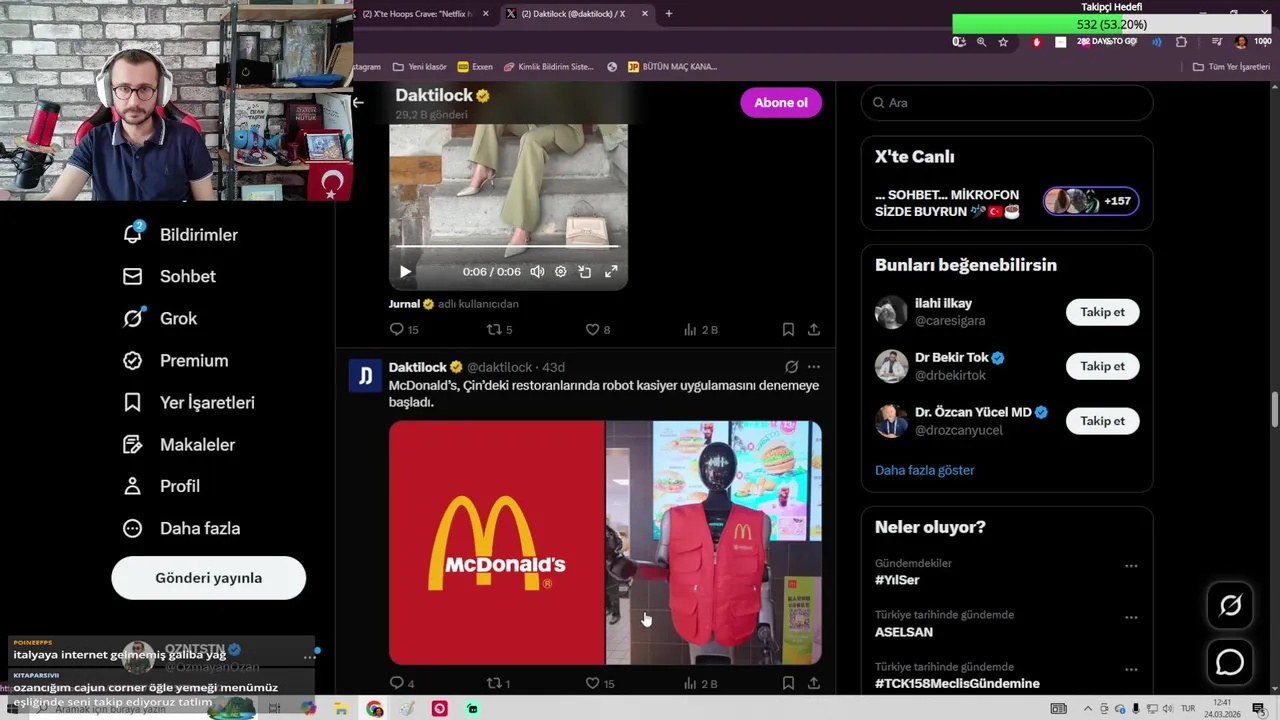Open the @daktilock handle link
The width and height of the screenshot is (1280, 720).
coord(499,367)
